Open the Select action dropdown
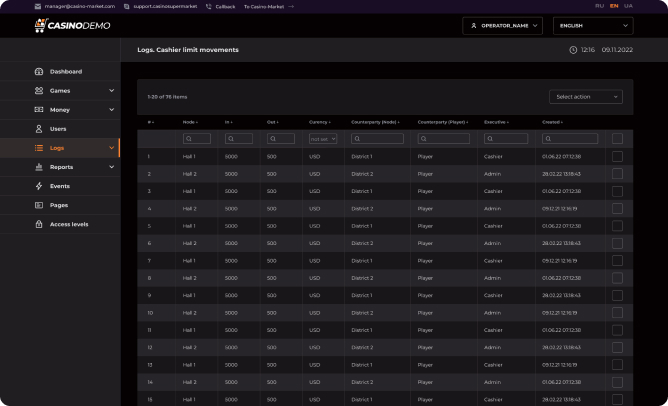The width and height of the screenshot is (668, 406). pyautogui.click(x=585, y=97)
